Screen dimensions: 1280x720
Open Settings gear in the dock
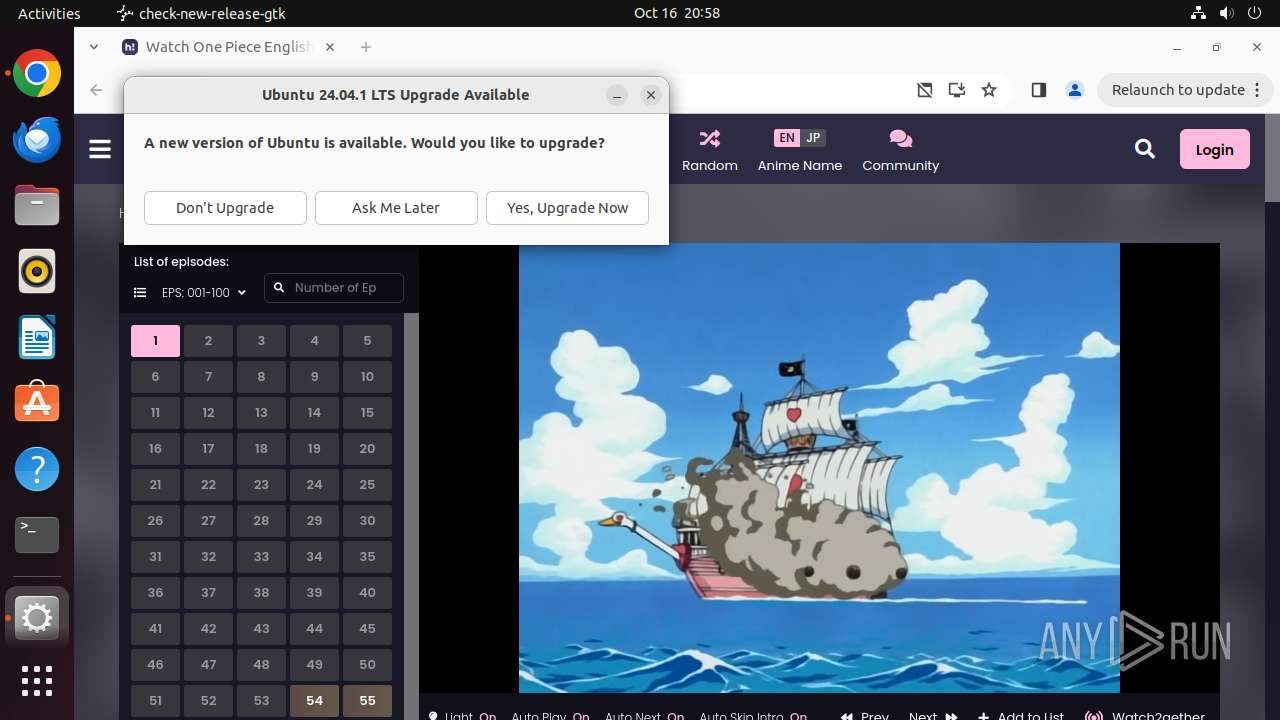pos(37,619)
